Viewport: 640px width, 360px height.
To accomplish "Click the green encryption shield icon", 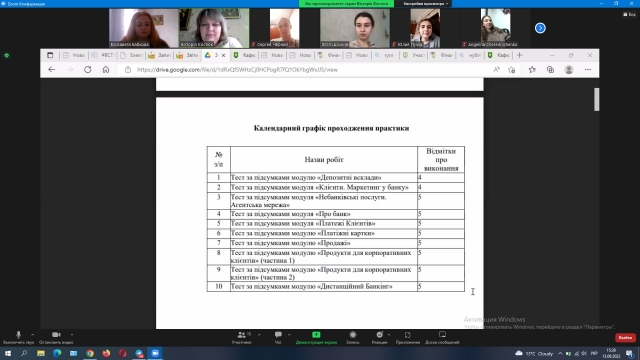I will tap(7, 55).
